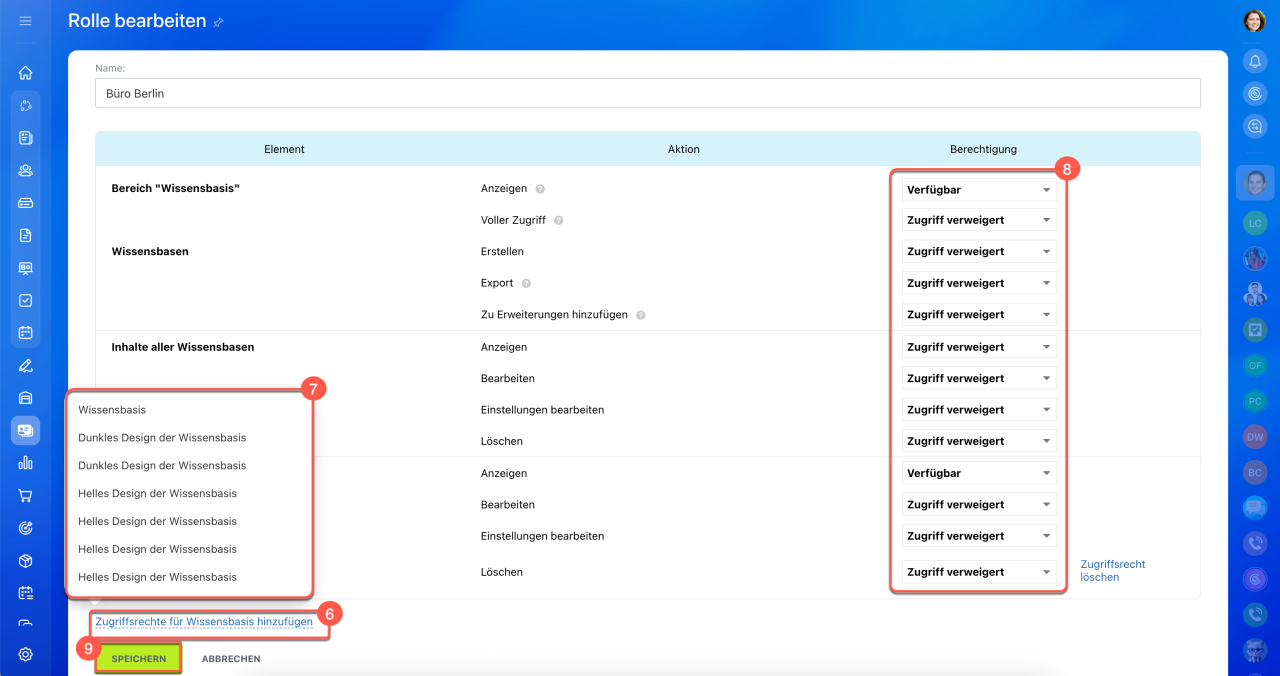Click the Wissensbasen row label
This screenshot has height=676, width=1280.
pyautogui.click(x=150, y=252)
